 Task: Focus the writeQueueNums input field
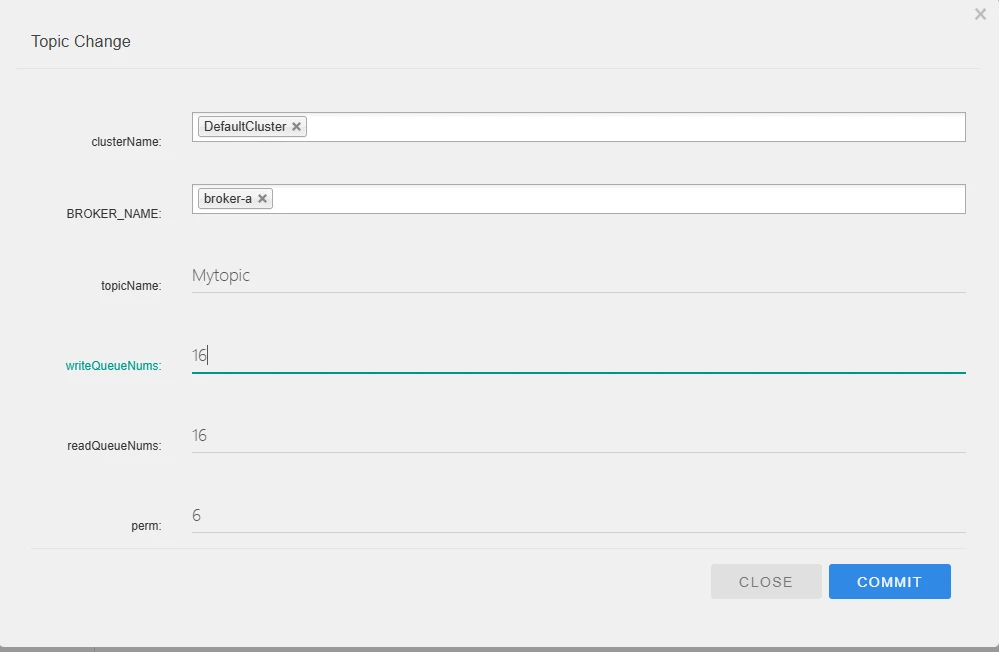pos(578,356)
